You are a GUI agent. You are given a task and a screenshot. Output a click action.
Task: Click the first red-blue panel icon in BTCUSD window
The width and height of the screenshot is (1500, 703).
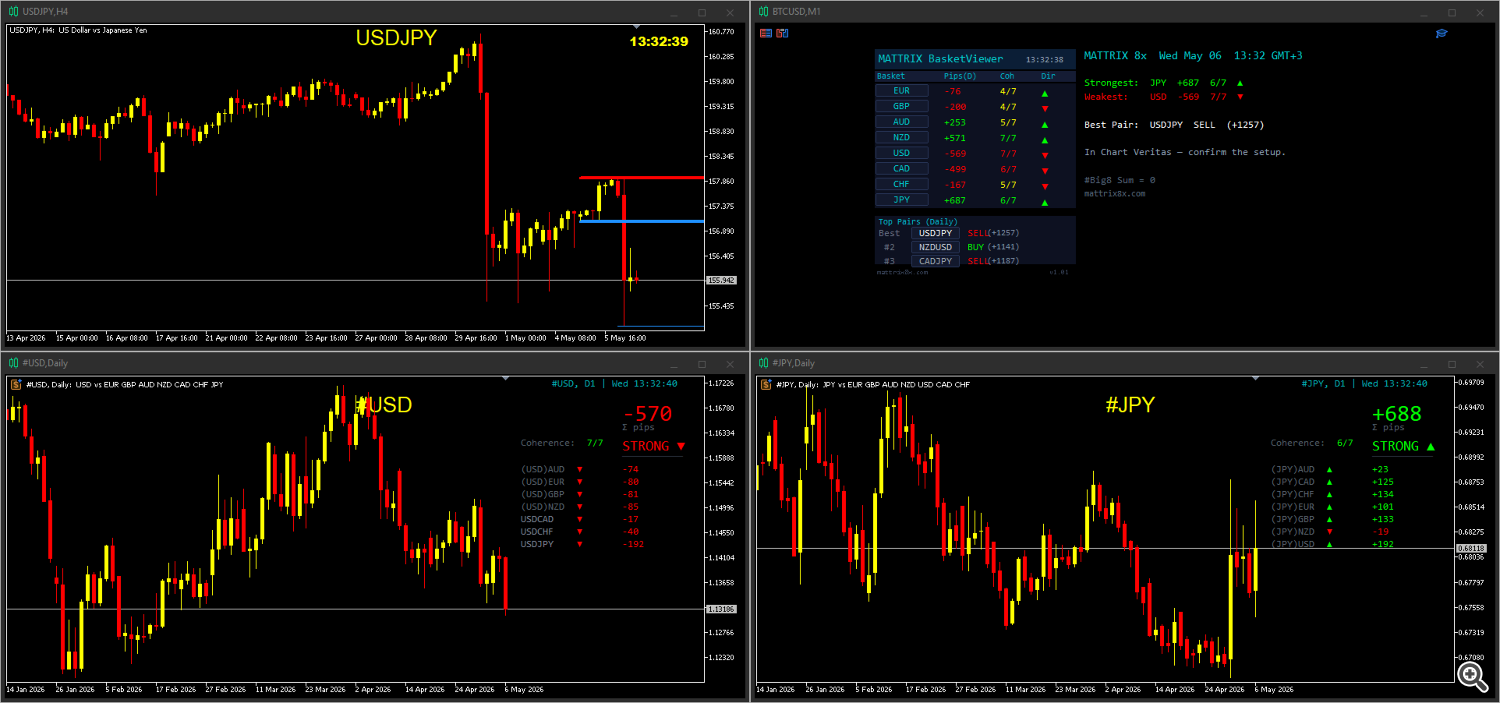click(765, 33)
